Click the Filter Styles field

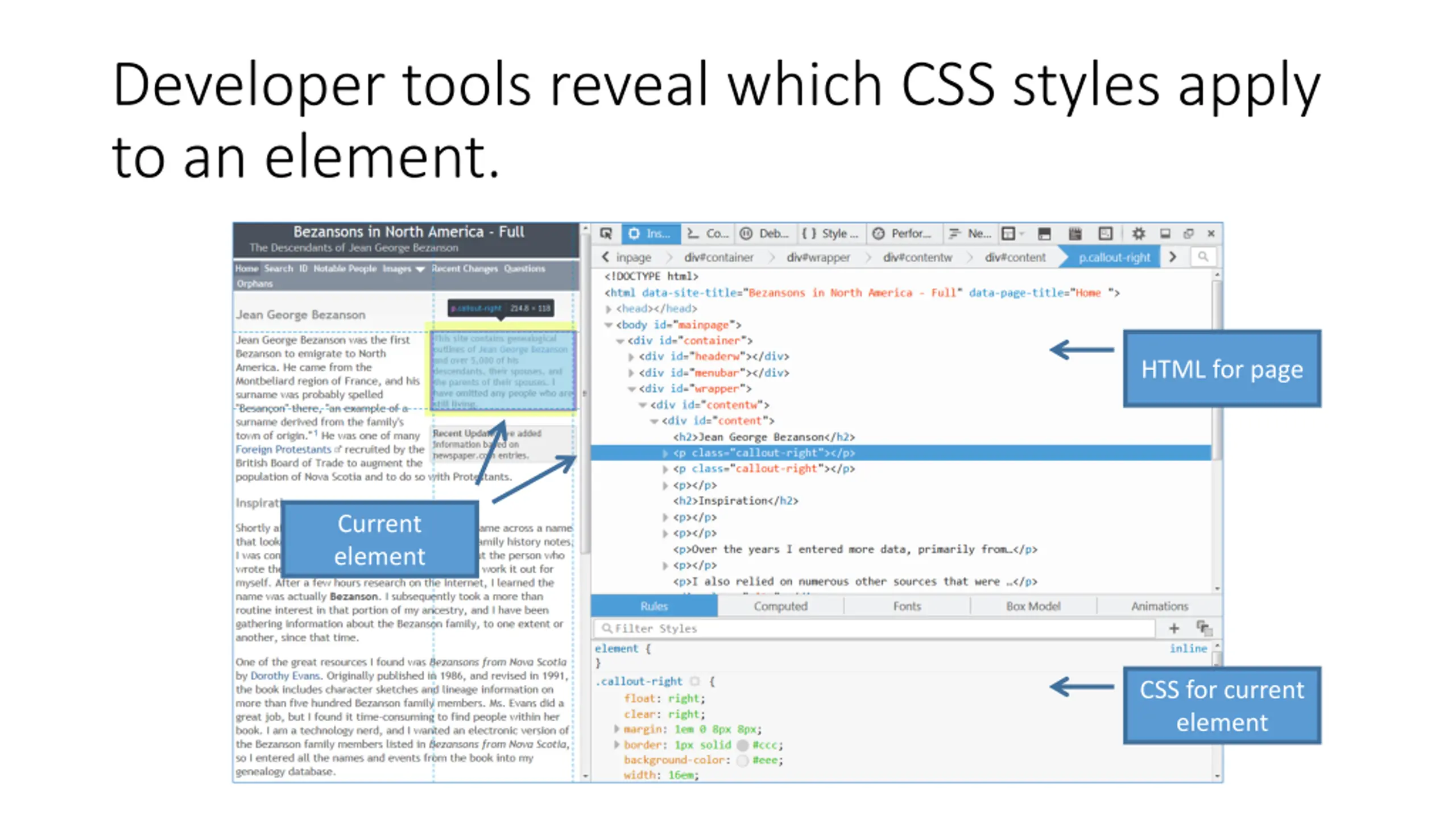[875, 628]
